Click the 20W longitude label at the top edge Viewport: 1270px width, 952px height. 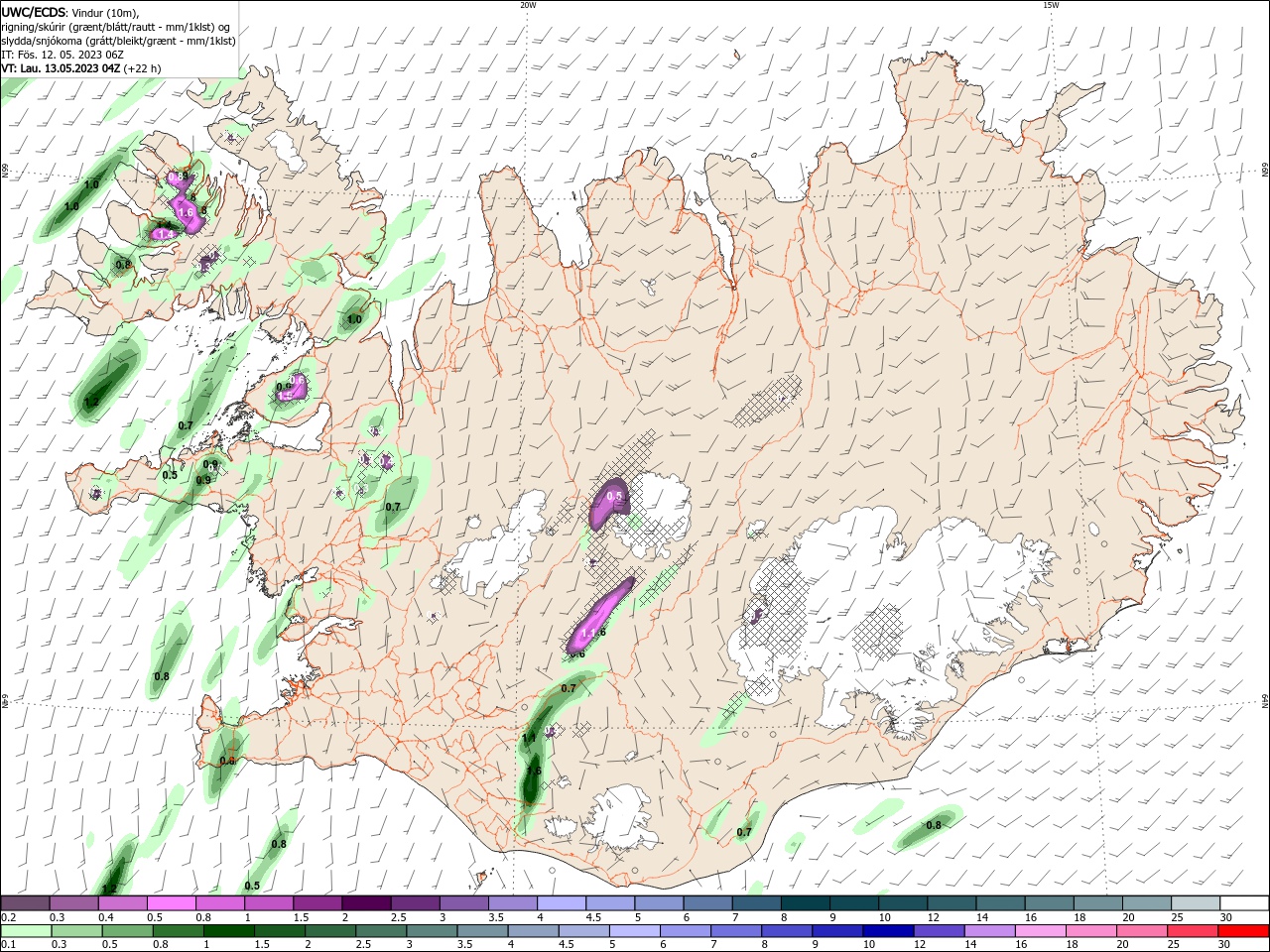(x=528, y=5)
